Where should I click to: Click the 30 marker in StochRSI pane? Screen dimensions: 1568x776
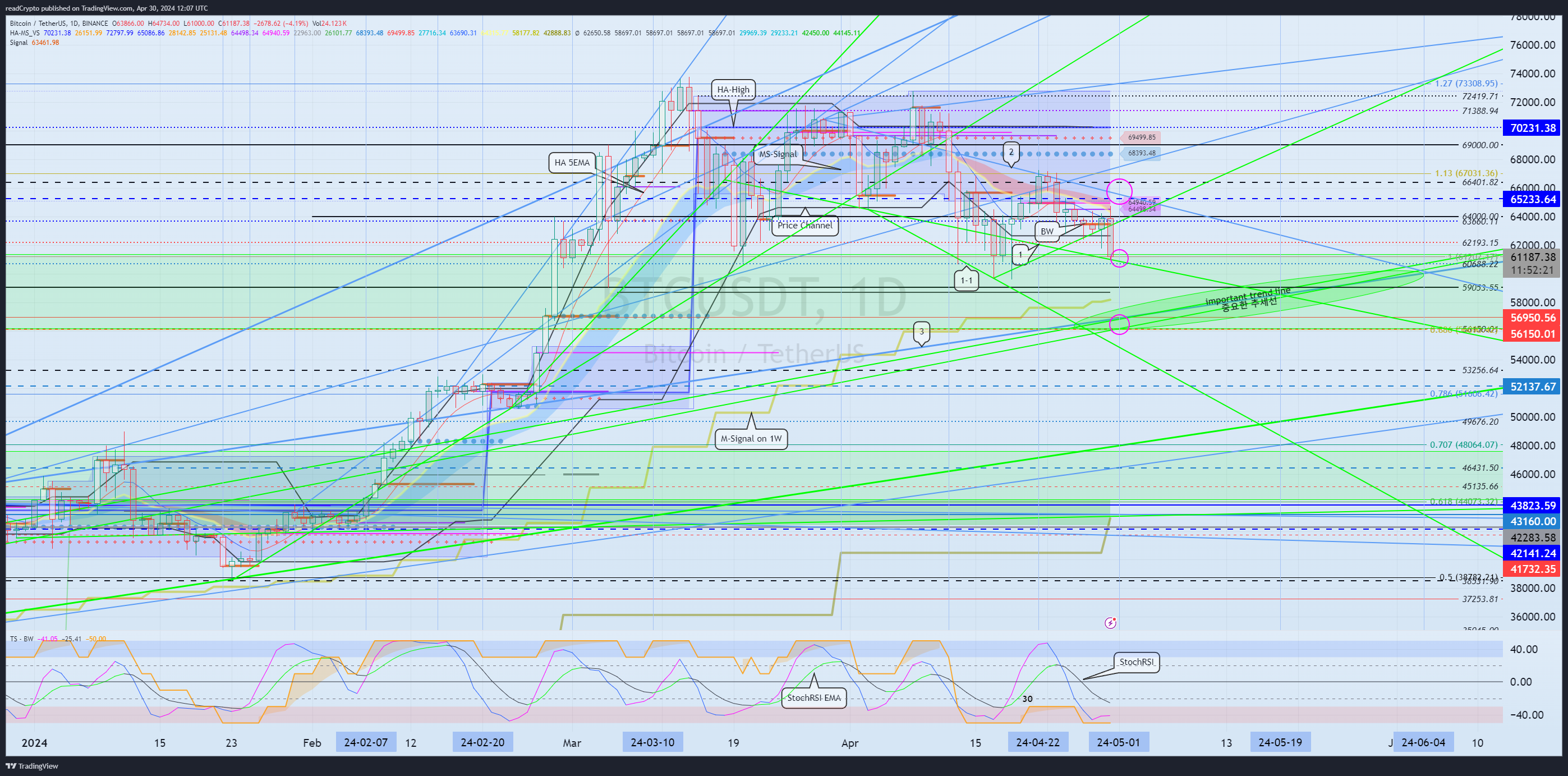(x=1028, y=699)
